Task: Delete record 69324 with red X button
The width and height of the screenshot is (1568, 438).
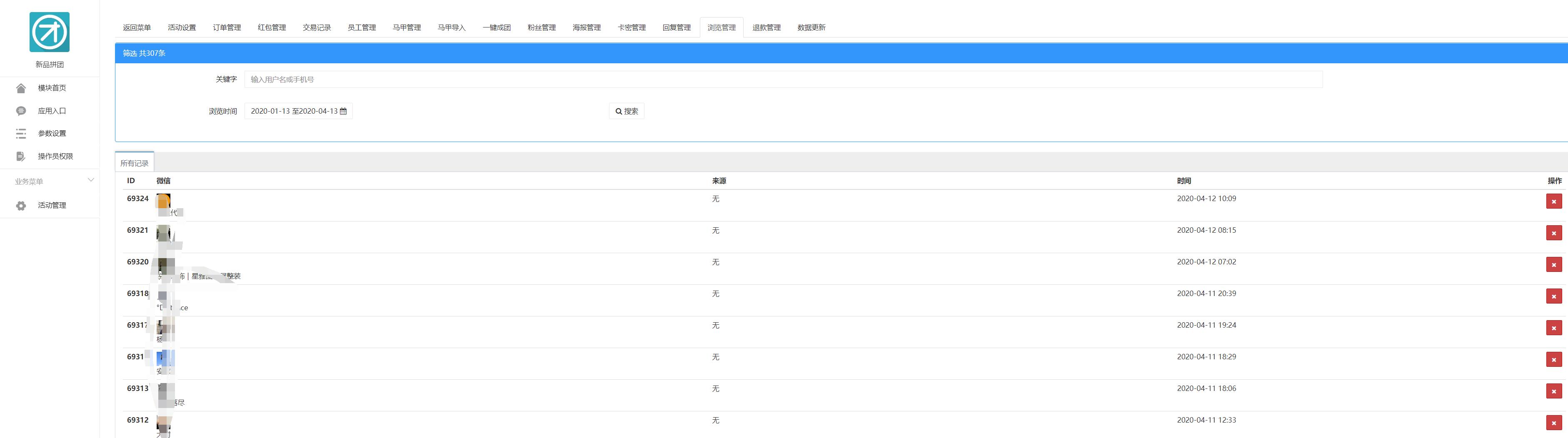Action: (x=1553, y=202)
